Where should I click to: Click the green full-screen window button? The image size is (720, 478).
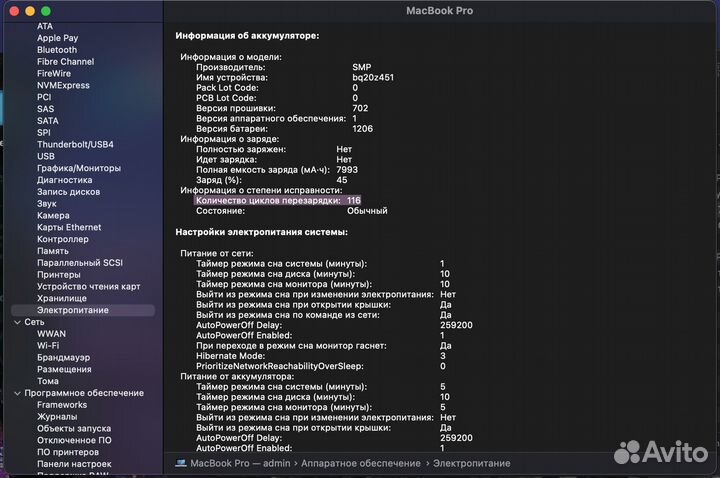(x=45, y=11)
